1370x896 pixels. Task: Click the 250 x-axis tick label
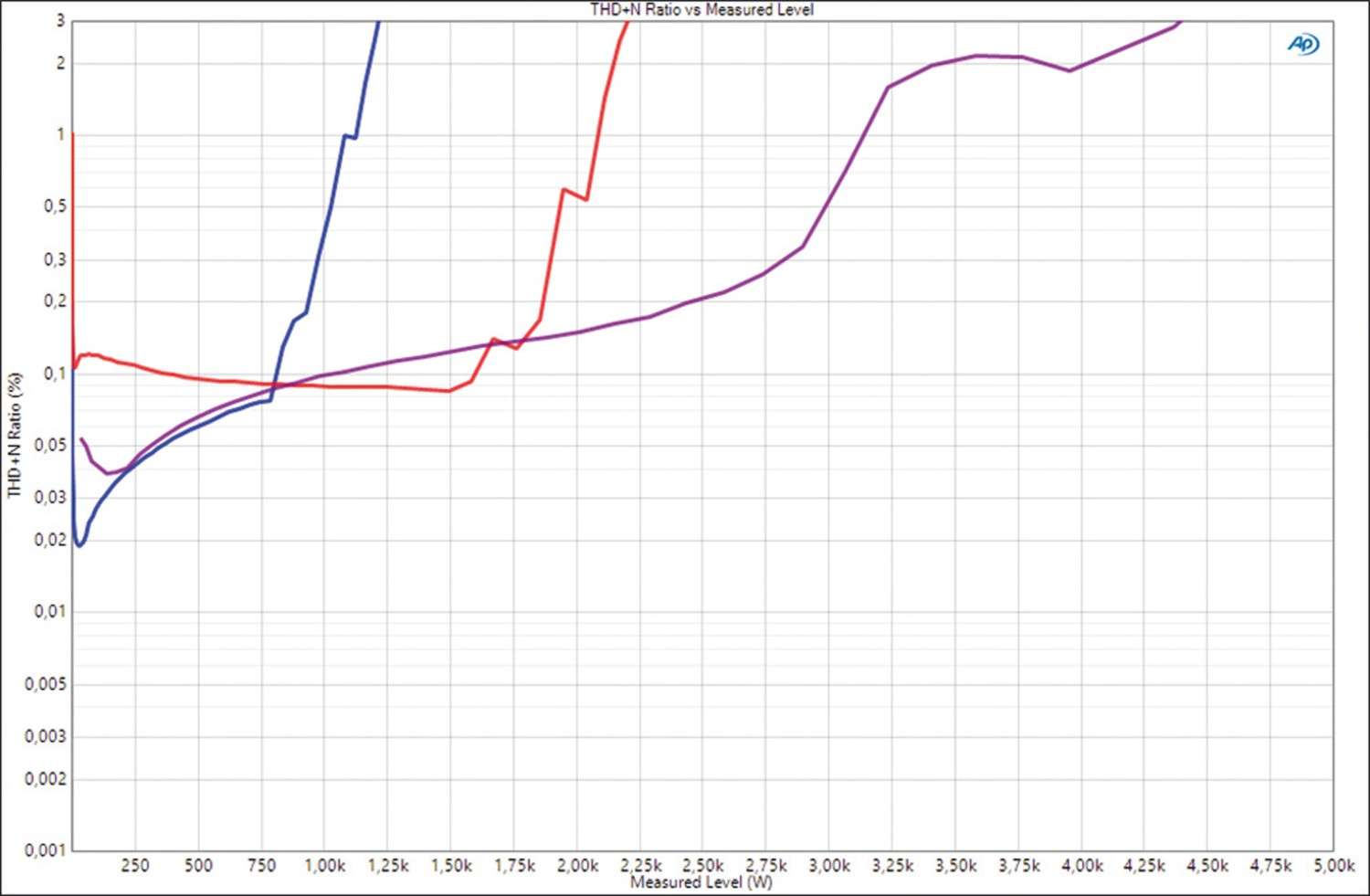134,865
